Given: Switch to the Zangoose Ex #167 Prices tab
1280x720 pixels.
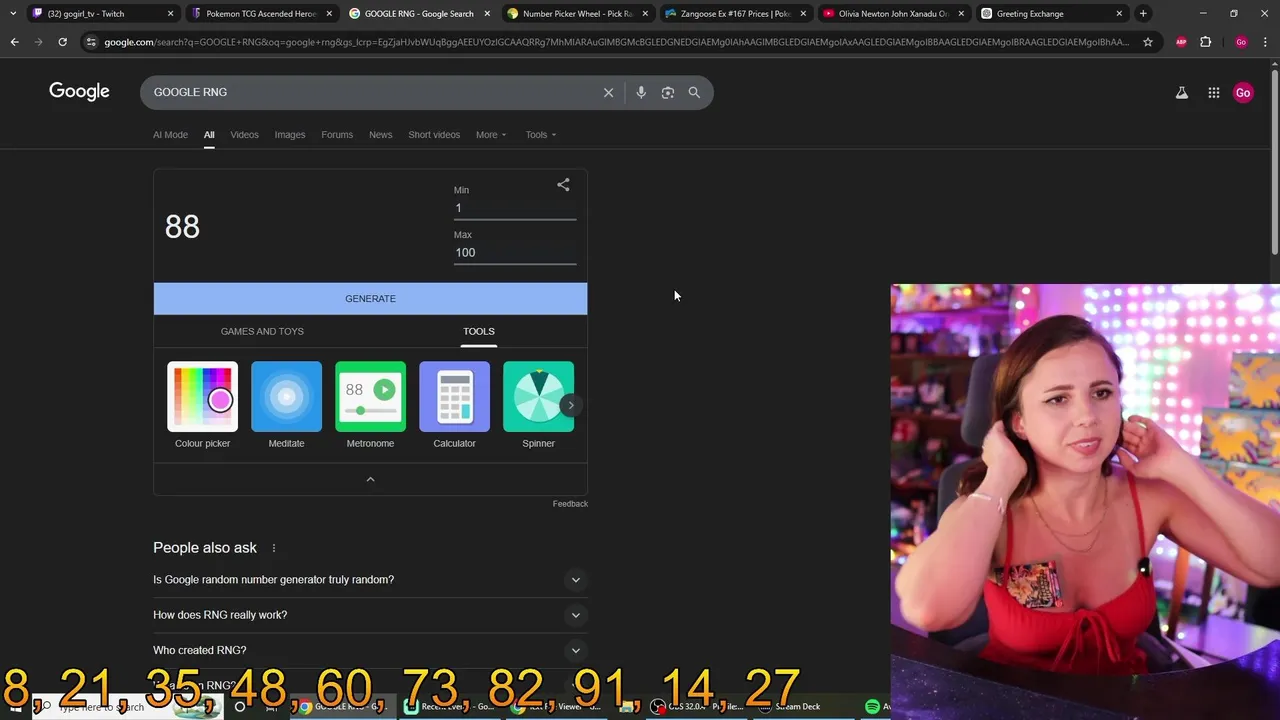Looking at the screenshot, I should pyautogui.click(x=735, y=14).
